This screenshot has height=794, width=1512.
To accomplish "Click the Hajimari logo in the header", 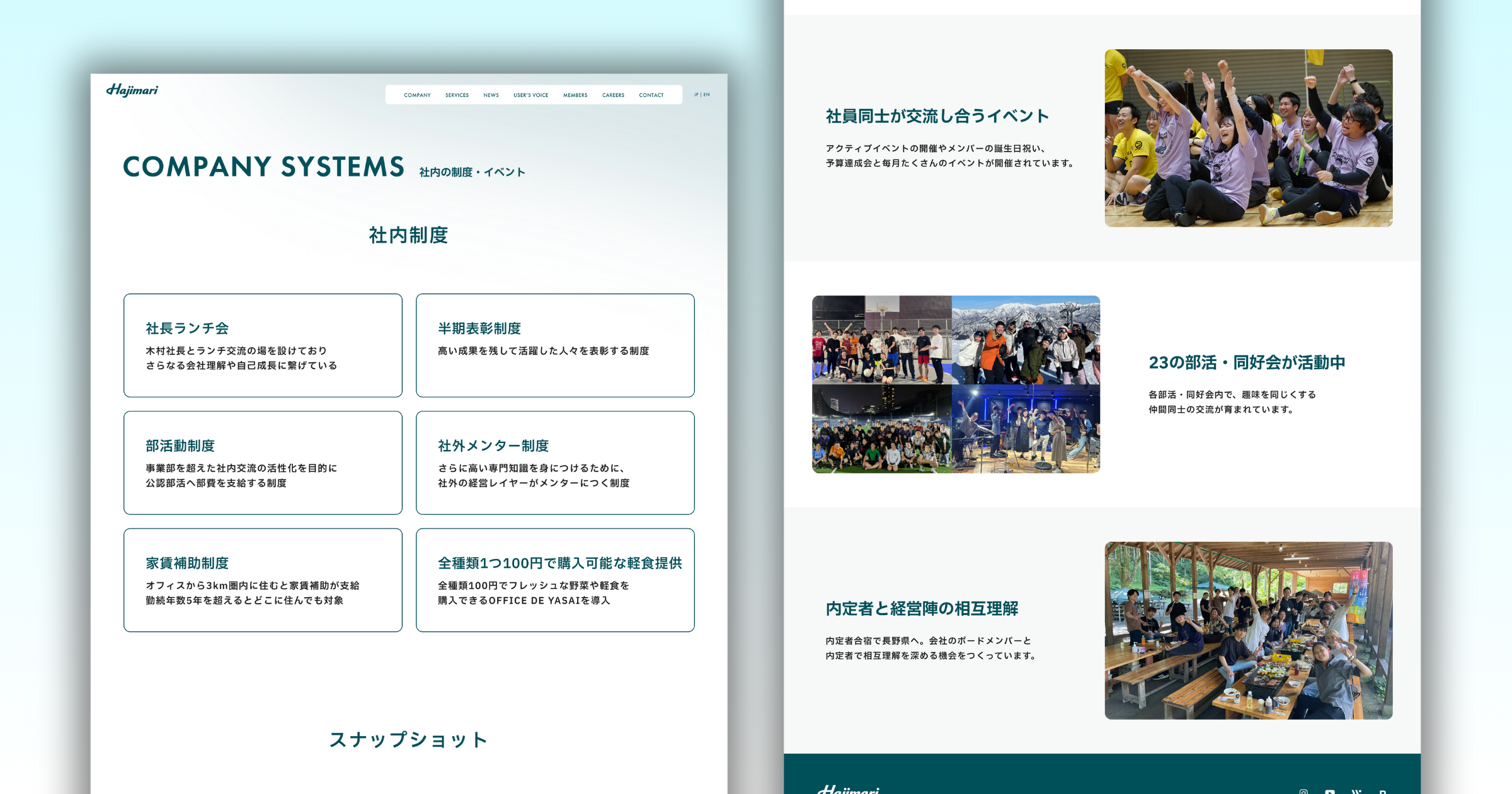I will pos(132,91).
